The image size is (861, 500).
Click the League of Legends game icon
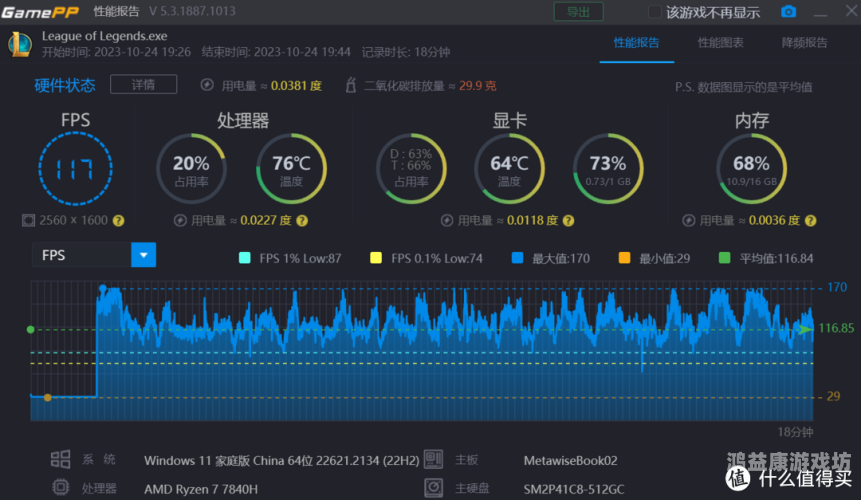[x=20, y=44]
